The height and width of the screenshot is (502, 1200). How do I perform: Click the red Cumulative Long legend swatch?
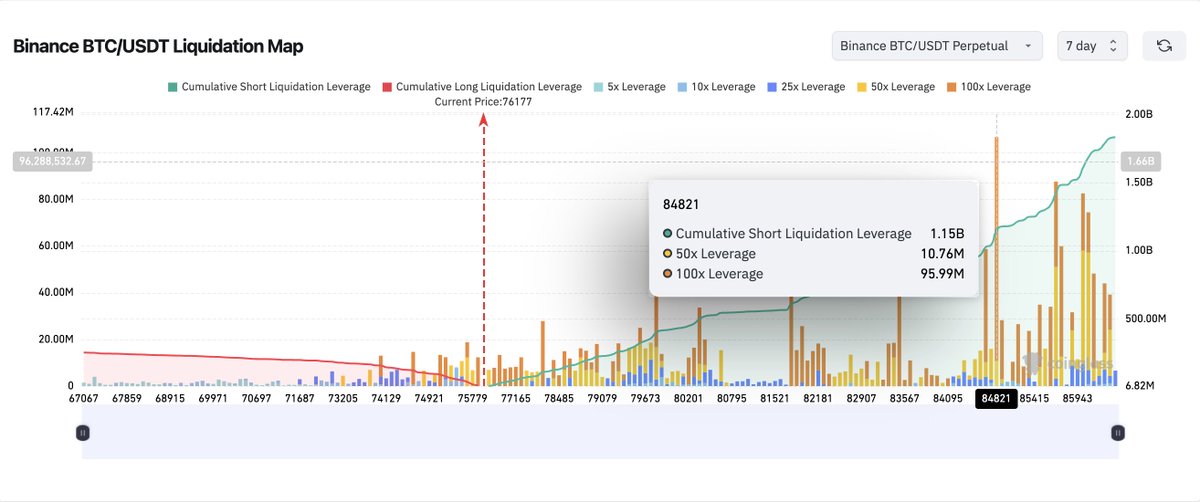[387, 87]
